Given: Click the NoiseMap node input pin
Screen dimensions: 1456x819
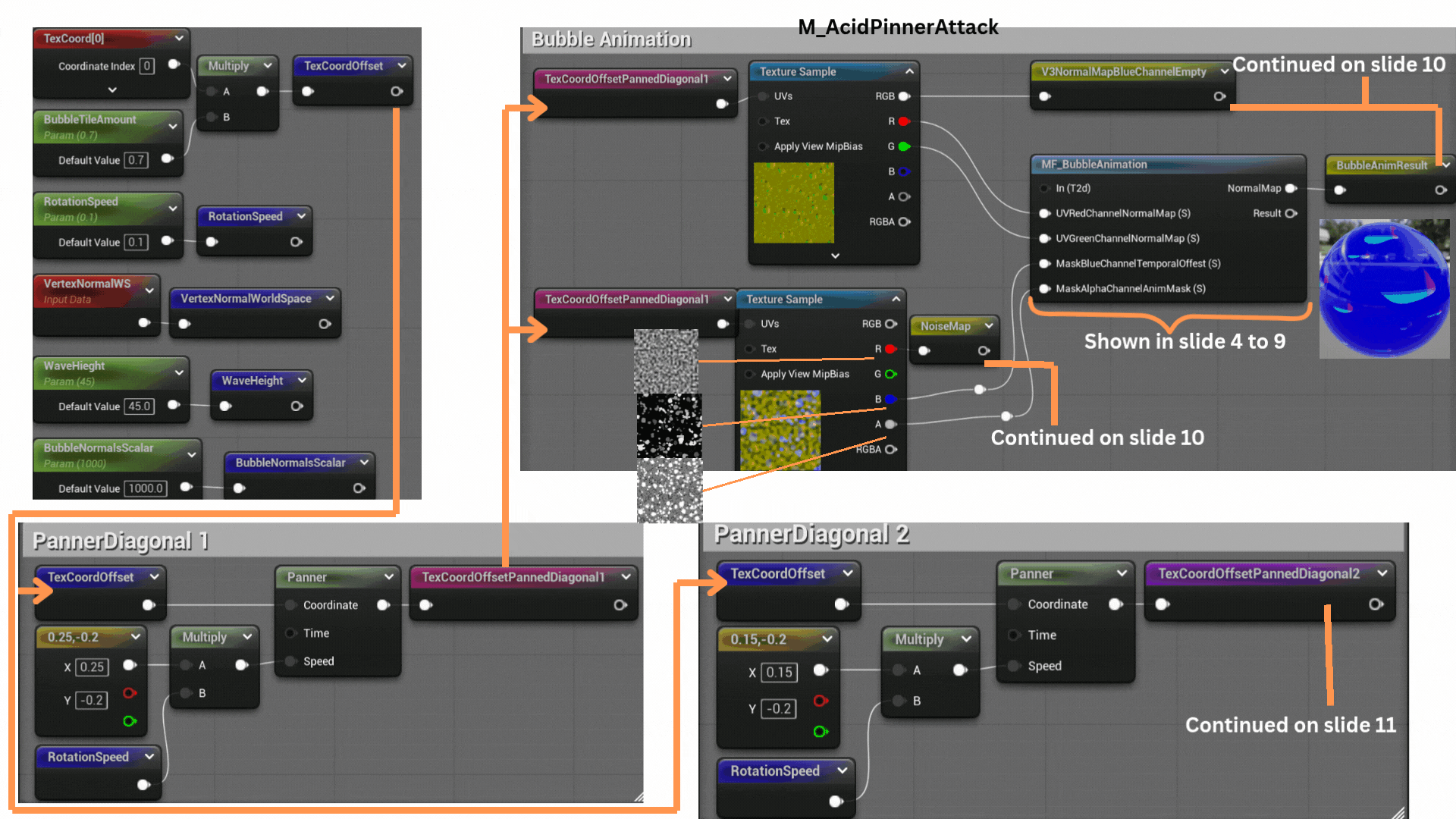Looking at the screenshot, I should (x=924, y=350).
